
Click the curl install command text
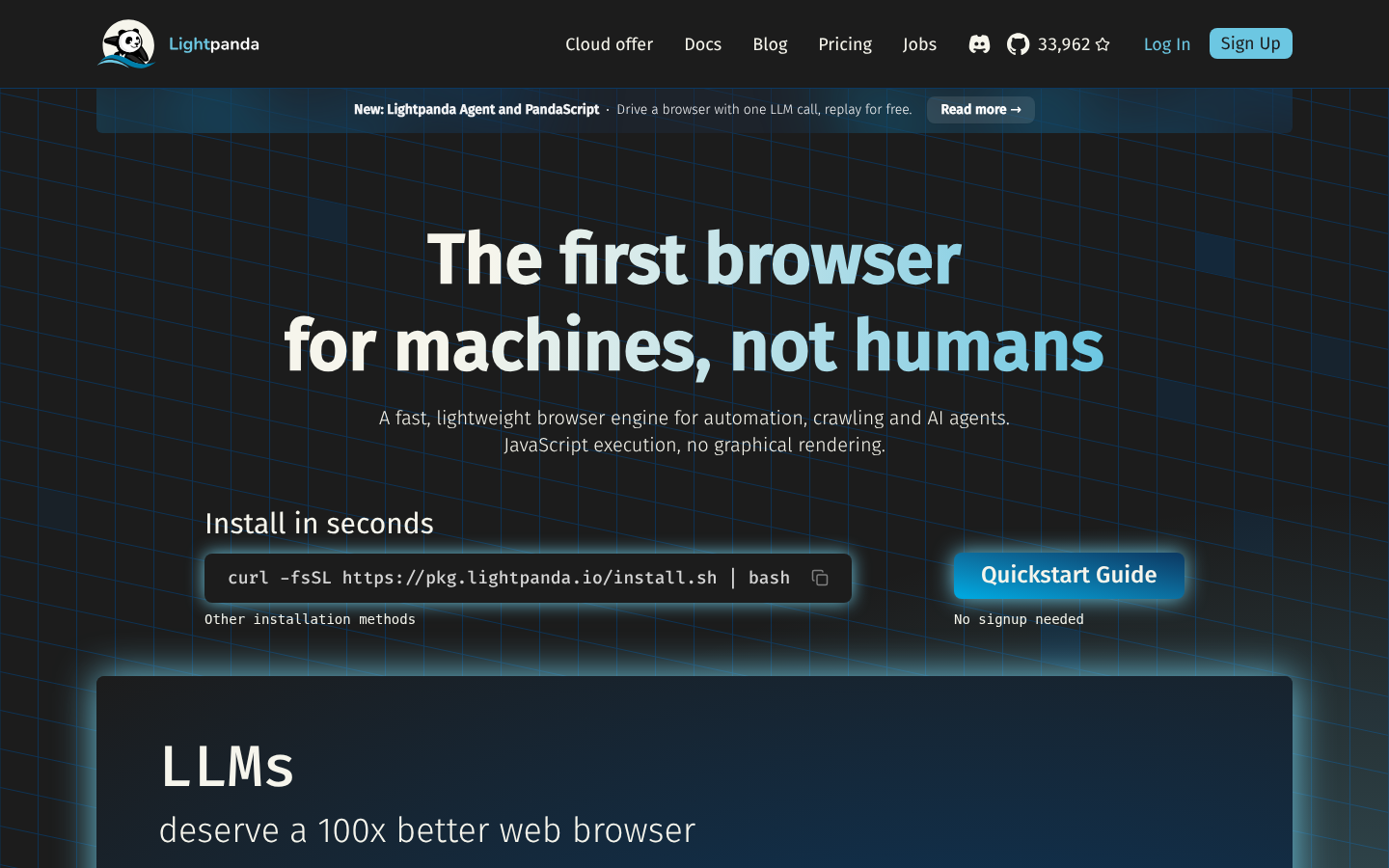pos(508,578)
